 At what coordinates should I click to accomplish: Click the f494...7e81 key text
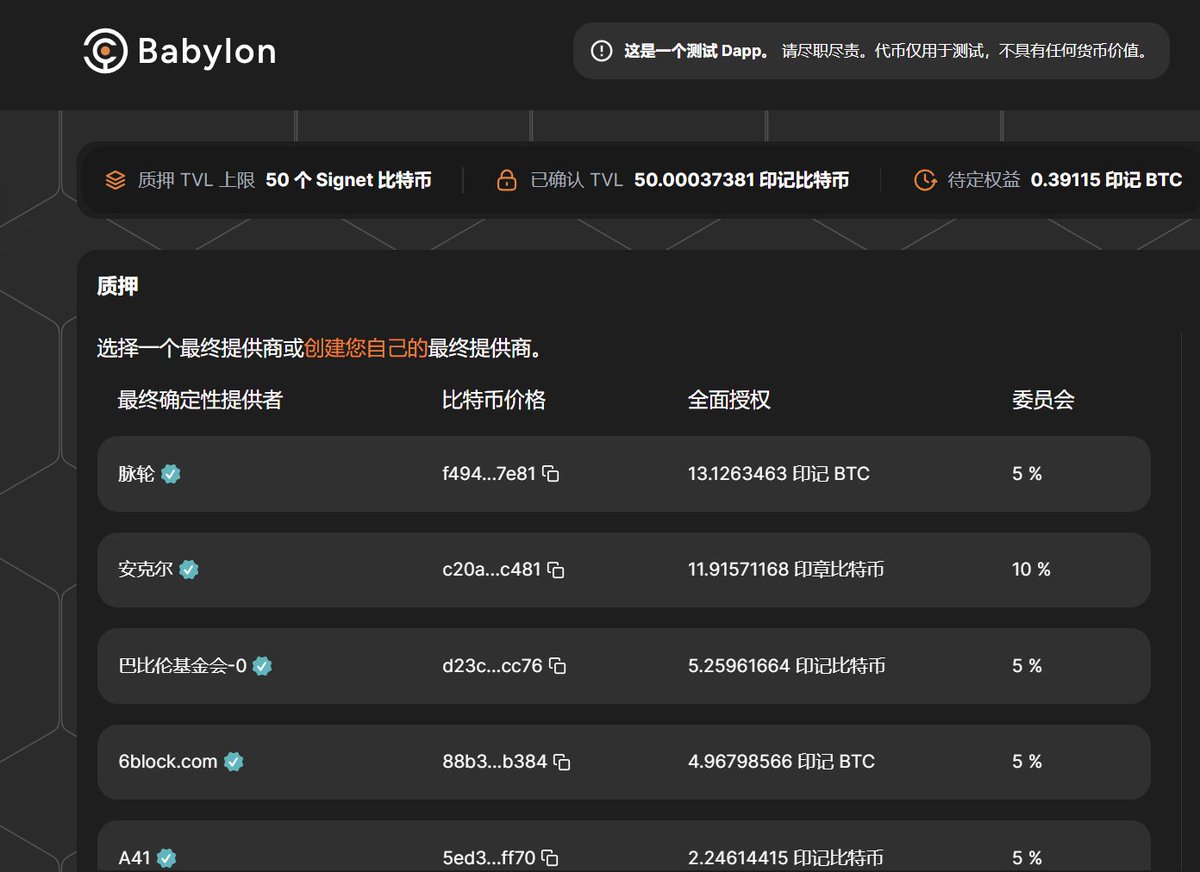point(489,474)
